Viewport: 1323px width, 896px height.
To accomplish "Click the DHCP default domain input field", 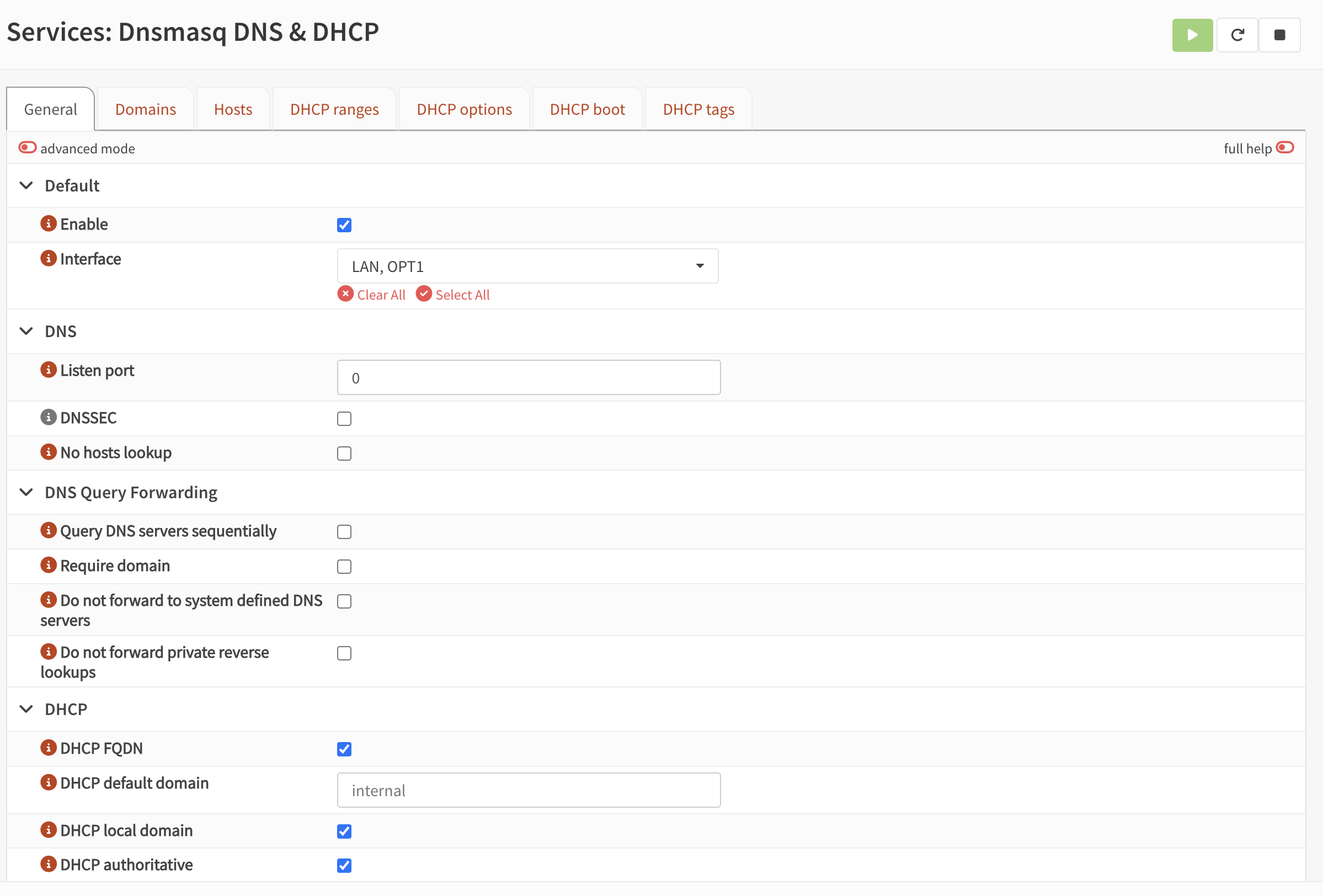I will (x=529, y=790).
